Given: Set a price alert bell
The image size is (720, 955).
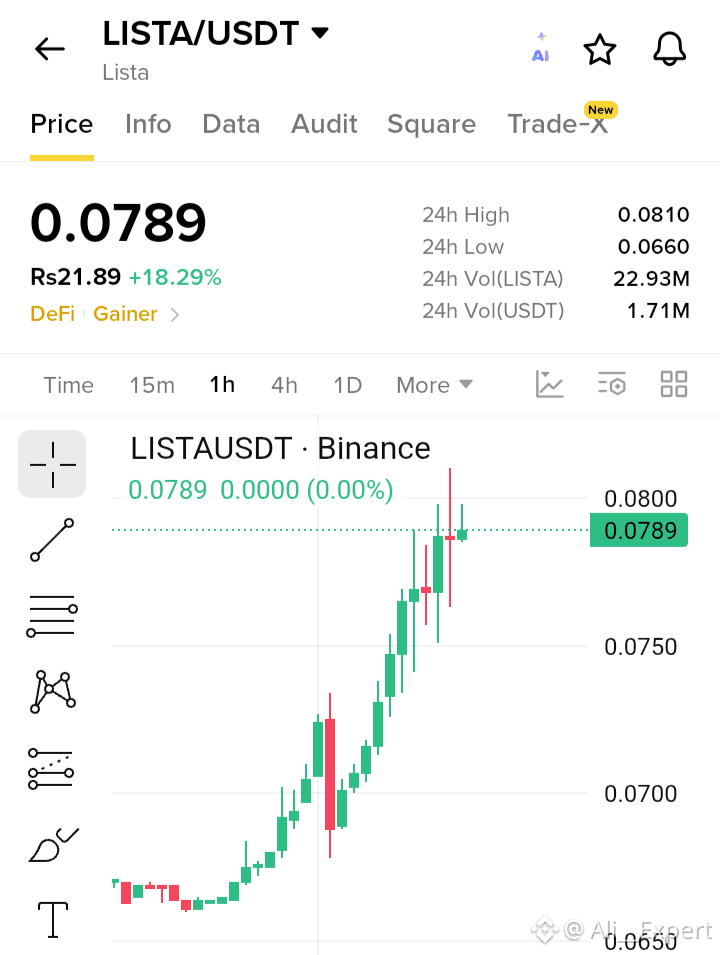Looking at the screenshot, I should (x=669, y=49).
